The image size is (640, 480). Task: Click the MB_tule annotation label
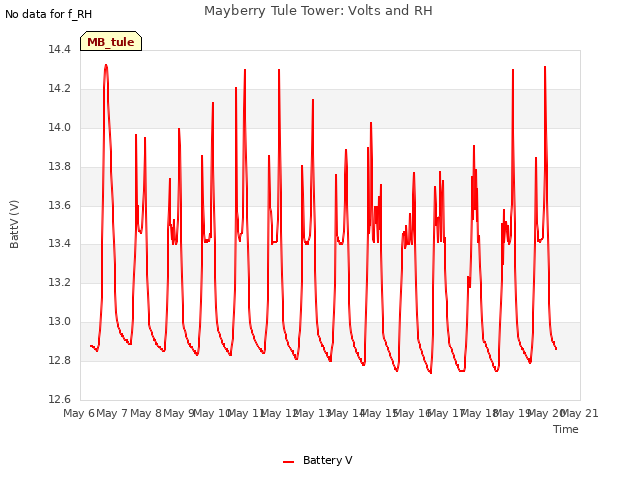[111, 42]
